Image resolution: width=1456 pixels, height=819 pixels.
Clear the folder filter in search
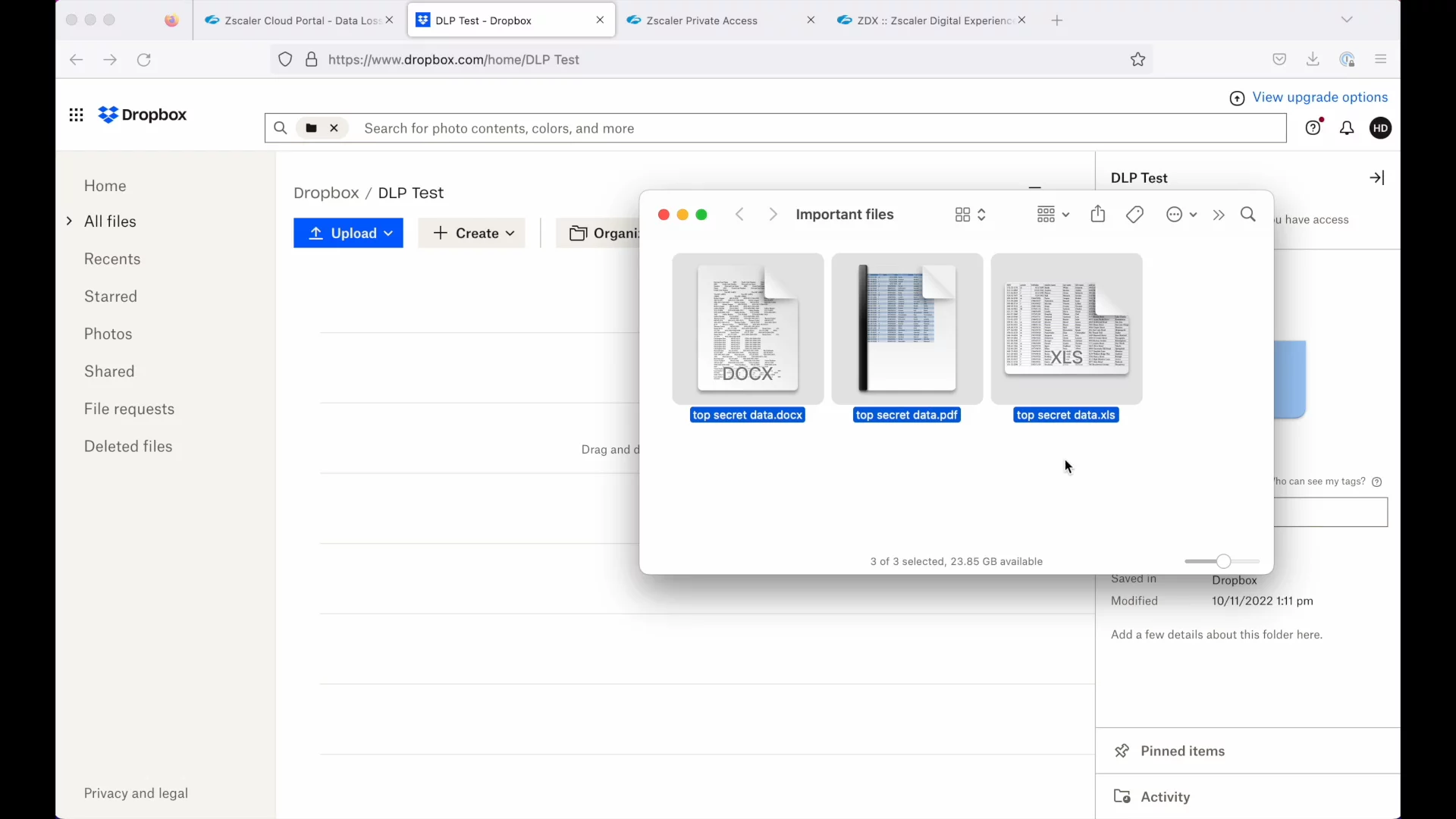(x=334, y=128)
